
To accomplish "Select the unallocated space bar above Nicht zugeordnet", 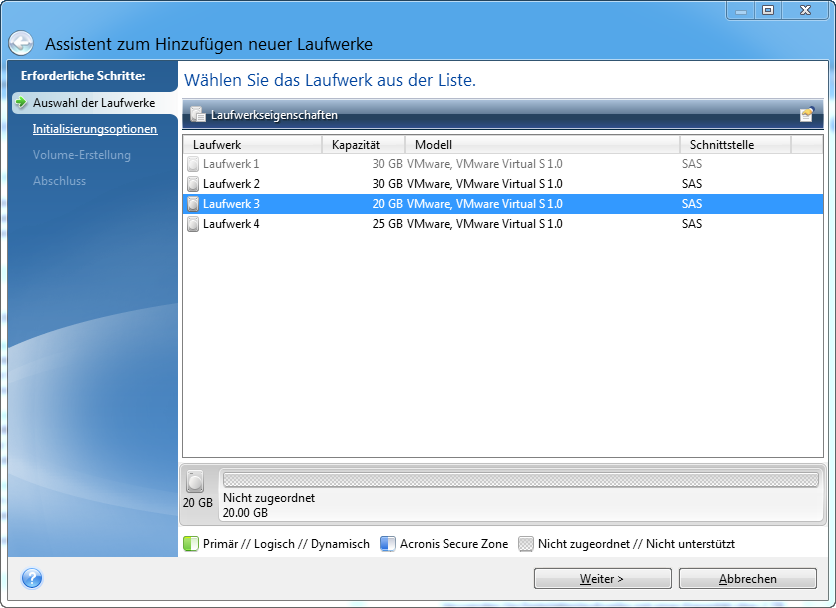I will pos(520,480).
